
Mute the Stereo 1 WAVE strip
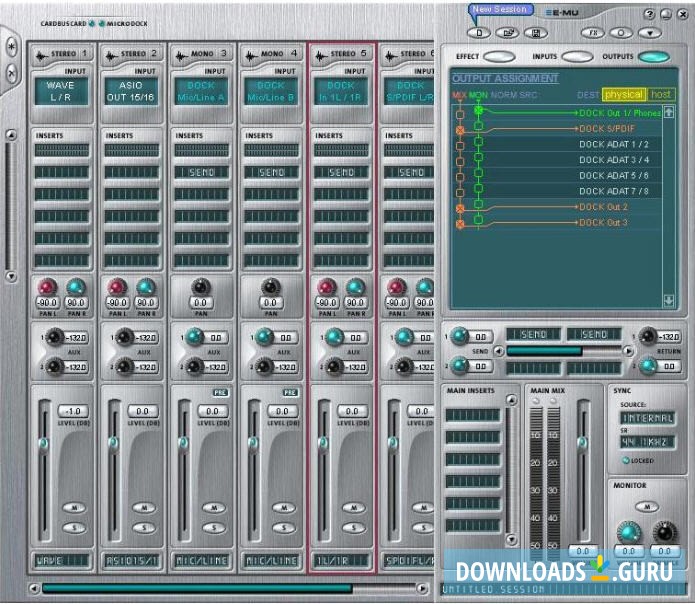pyautogui.click(x=74, y=507)
